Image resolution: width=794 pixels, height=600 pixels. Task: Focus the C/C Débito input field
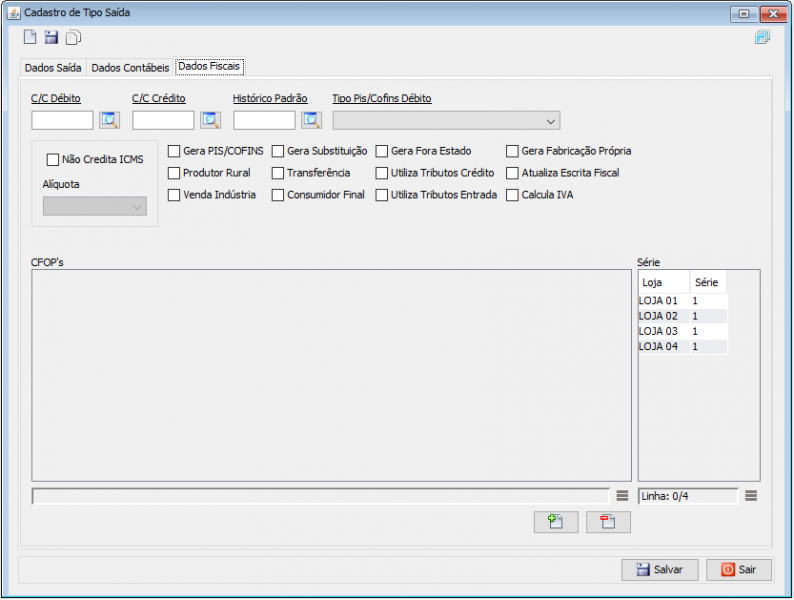pos(62,121)
